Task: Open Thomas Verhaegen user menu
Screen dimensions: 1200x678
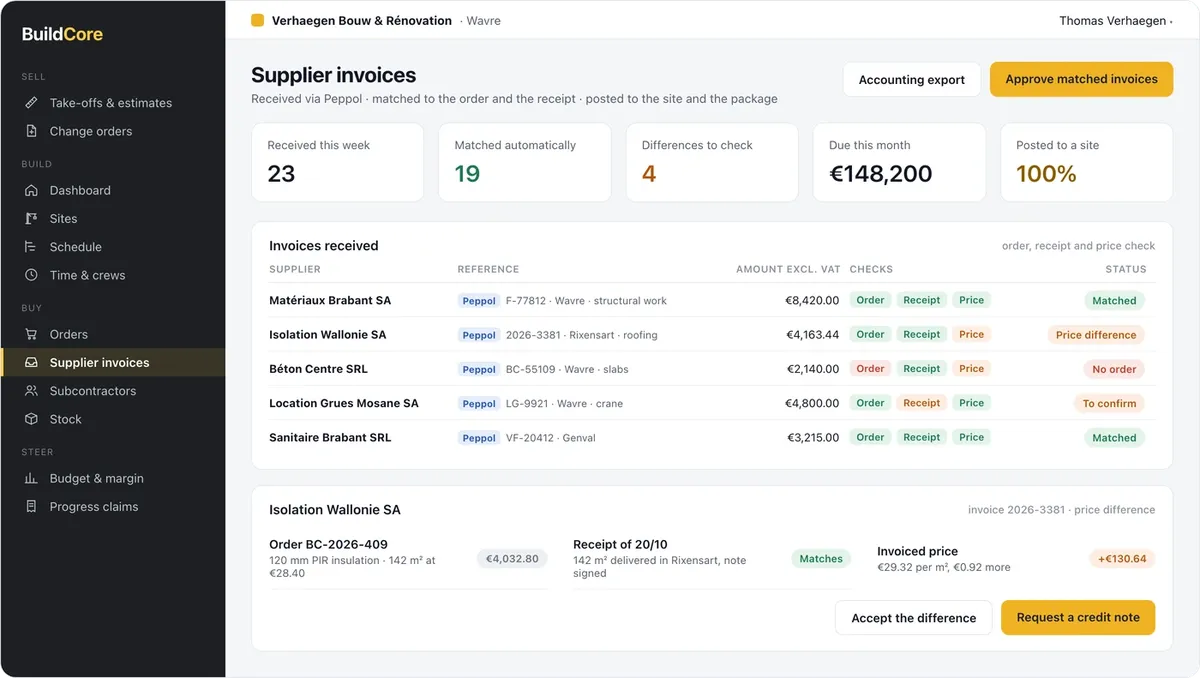Action: 1116,20
